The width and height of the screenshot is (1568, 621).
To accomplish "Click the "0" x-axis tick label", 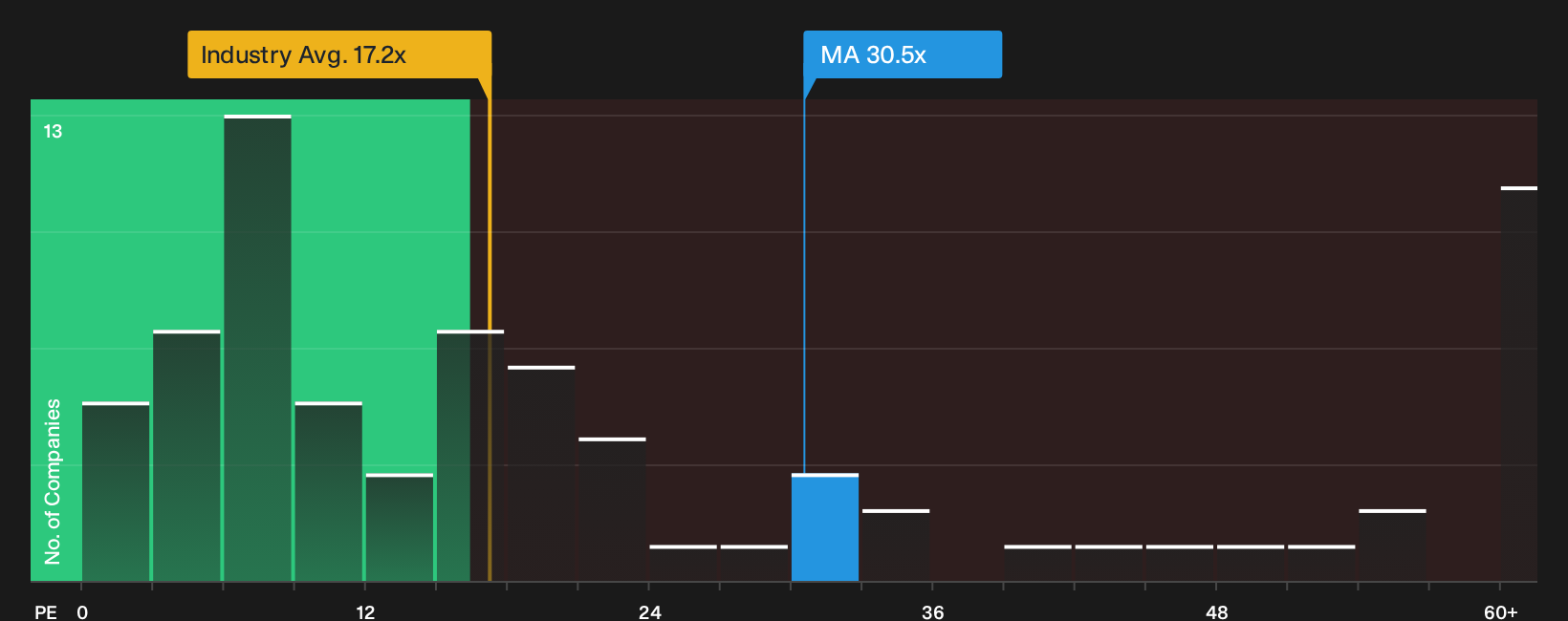I will (82, 612).
